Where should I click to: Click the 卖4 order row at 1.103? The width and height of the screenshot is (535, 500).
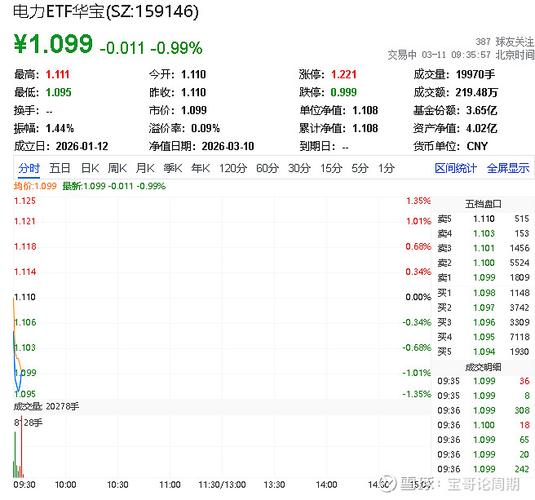483,233
